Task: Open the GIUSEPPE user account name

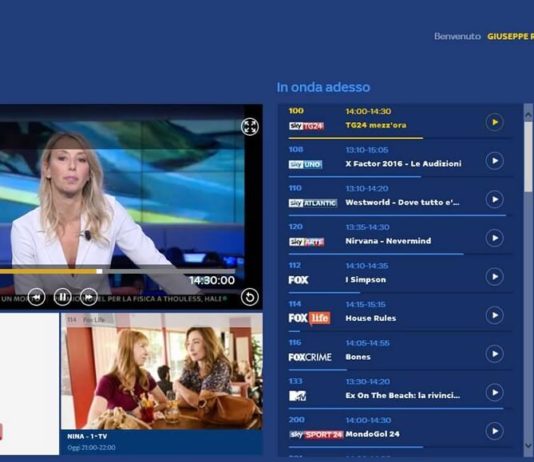Action: click(x=511, y=36)
